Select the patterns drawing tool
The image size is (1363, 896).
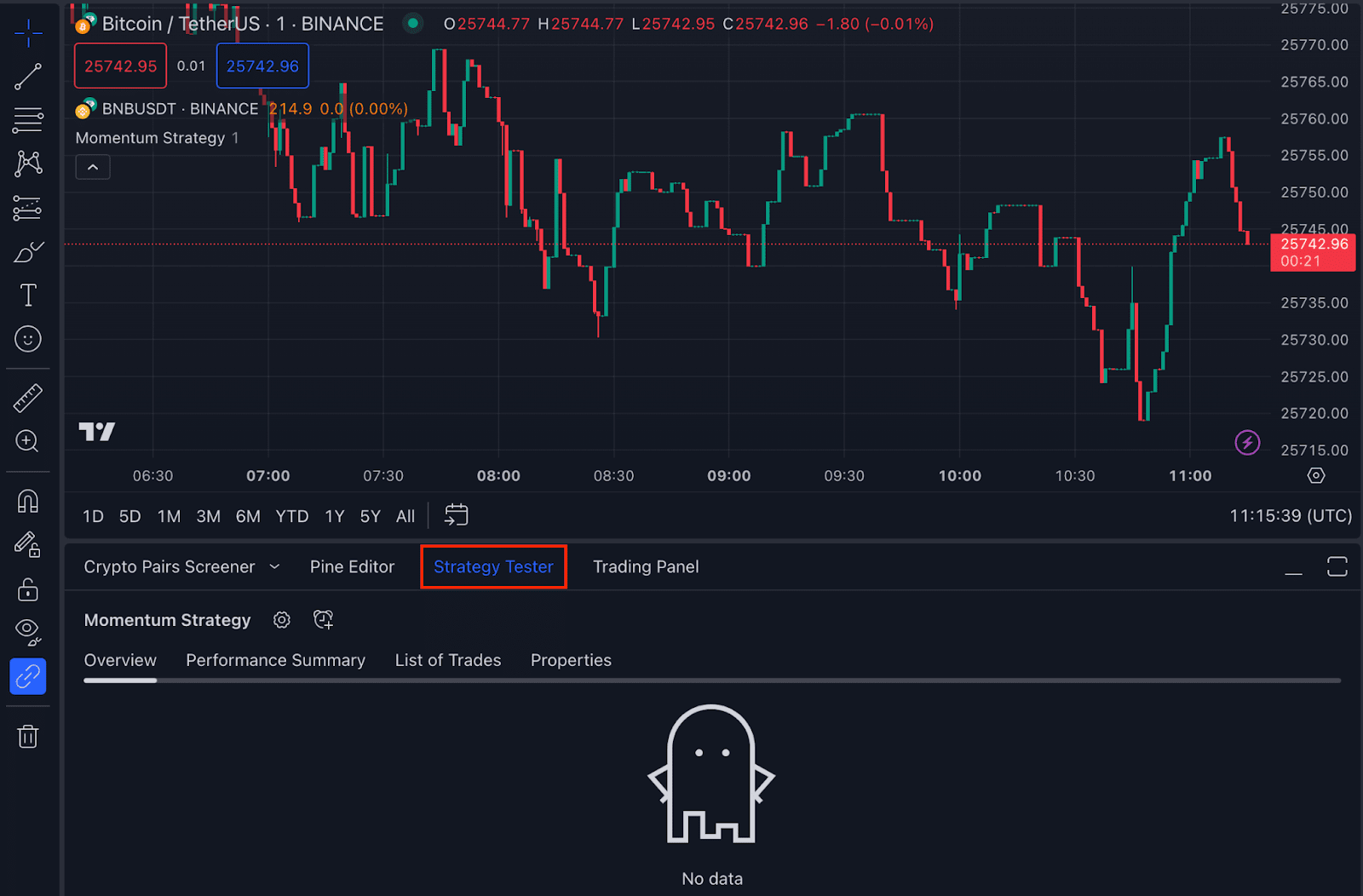pyautogui.click(x=28, y=164)
